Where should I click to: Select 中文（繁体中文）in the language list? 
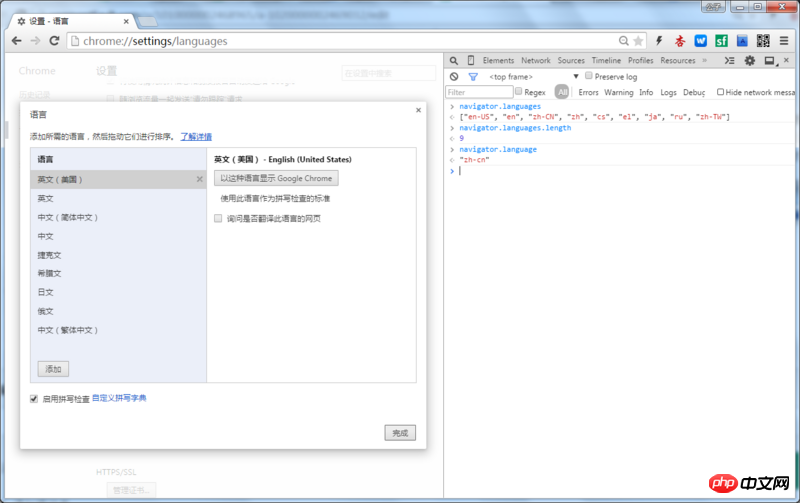118,330
